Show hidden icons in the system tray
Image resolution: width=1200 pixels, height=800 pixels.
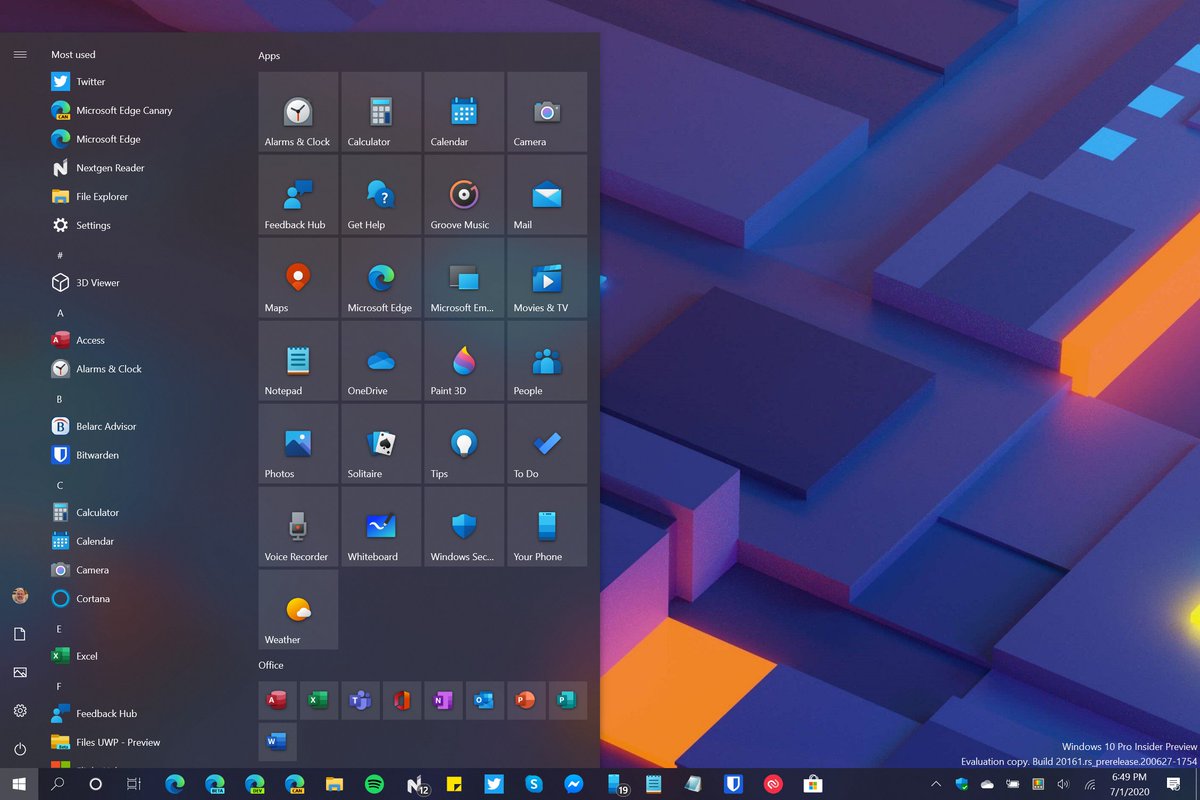click(936, 784)
